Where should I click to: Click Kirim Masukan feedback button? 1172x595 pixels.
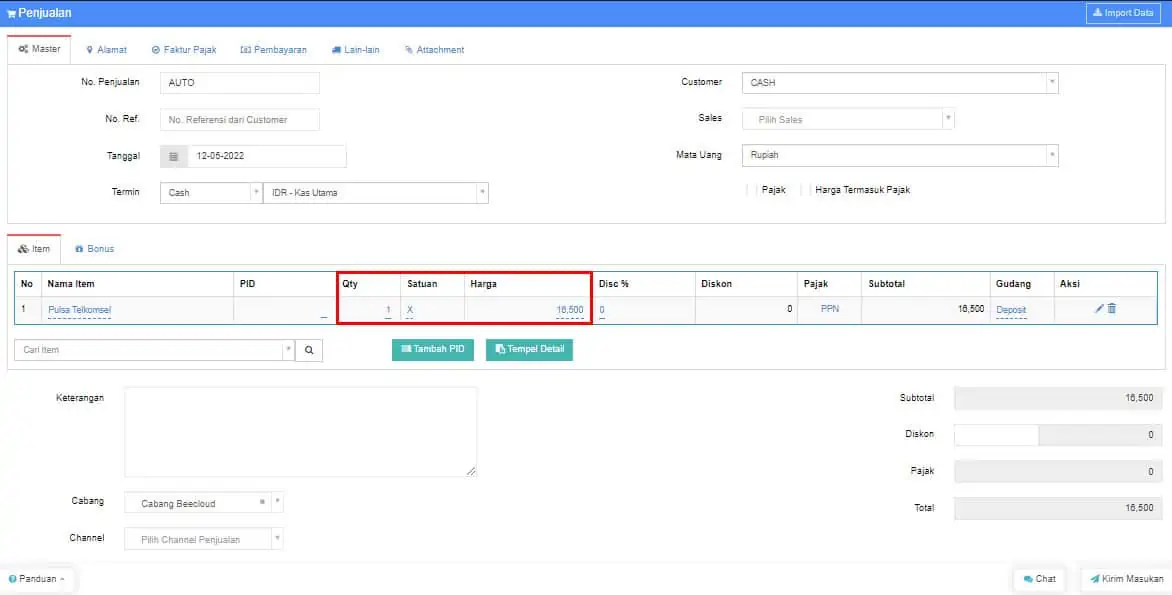1126,579
